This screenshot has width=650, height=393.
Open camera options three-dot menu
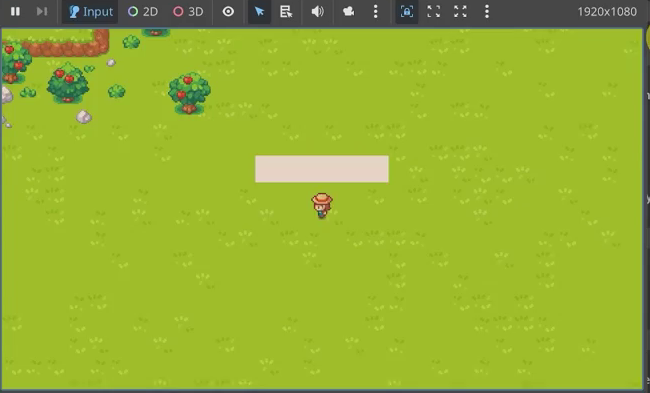point(376,12)
